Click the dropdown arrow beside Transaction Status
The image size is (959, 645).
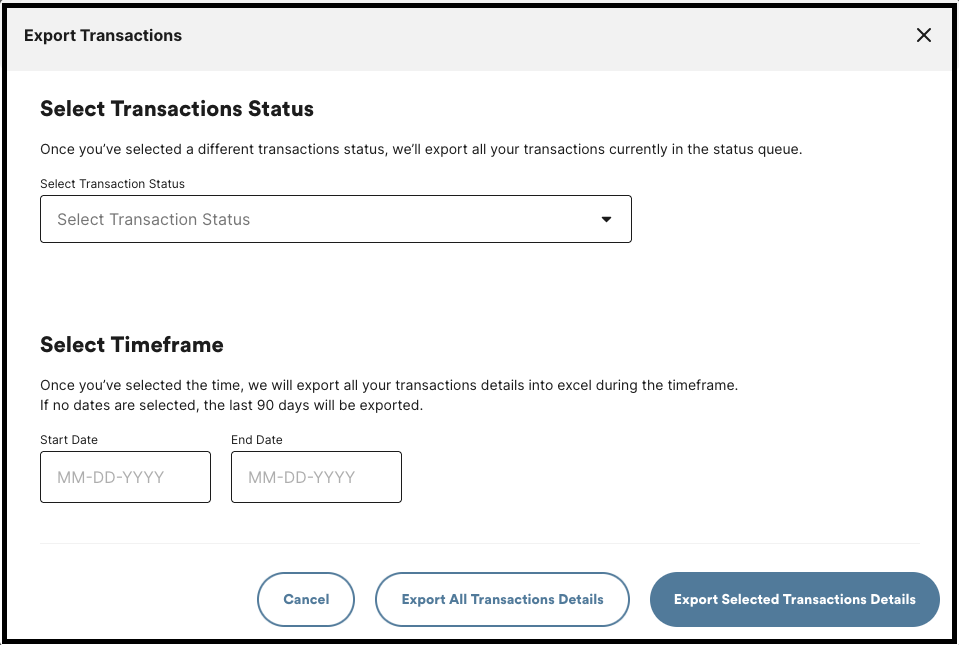606,218
